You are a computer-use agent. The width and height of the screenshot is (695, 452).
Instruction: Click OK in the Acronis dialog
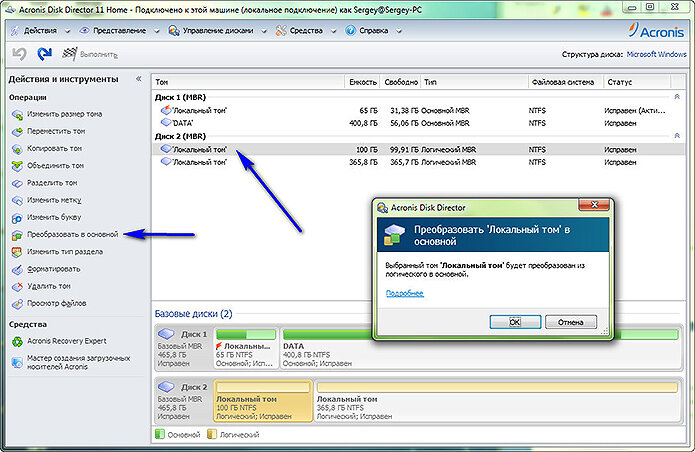click(515, 322)
